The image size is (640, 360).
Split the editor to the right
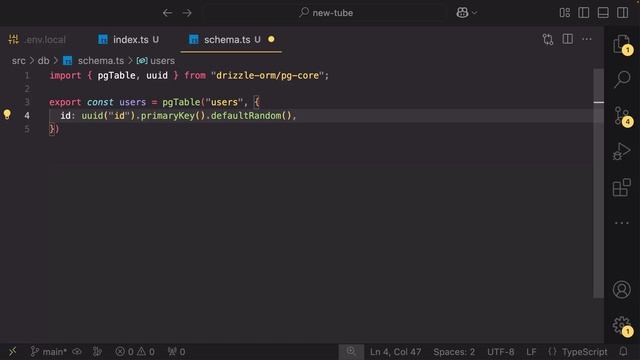coord(567,39)
